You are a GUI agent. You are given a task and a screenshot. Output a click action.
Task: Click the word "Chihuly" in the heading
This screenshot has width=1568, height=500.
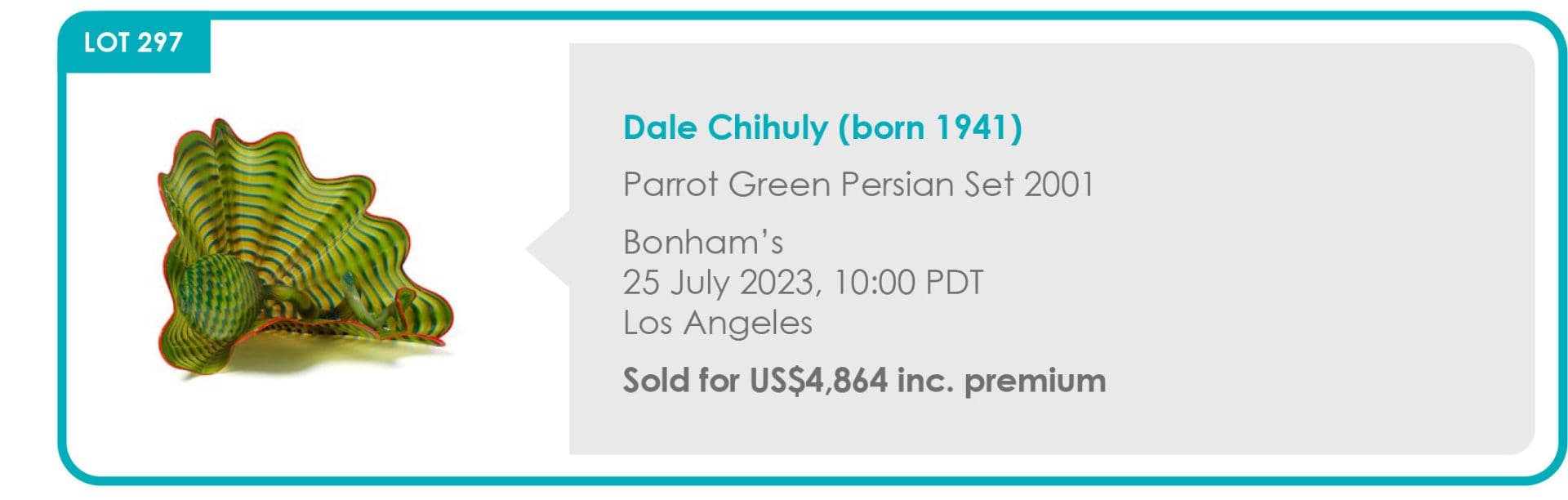coord(768,128)
